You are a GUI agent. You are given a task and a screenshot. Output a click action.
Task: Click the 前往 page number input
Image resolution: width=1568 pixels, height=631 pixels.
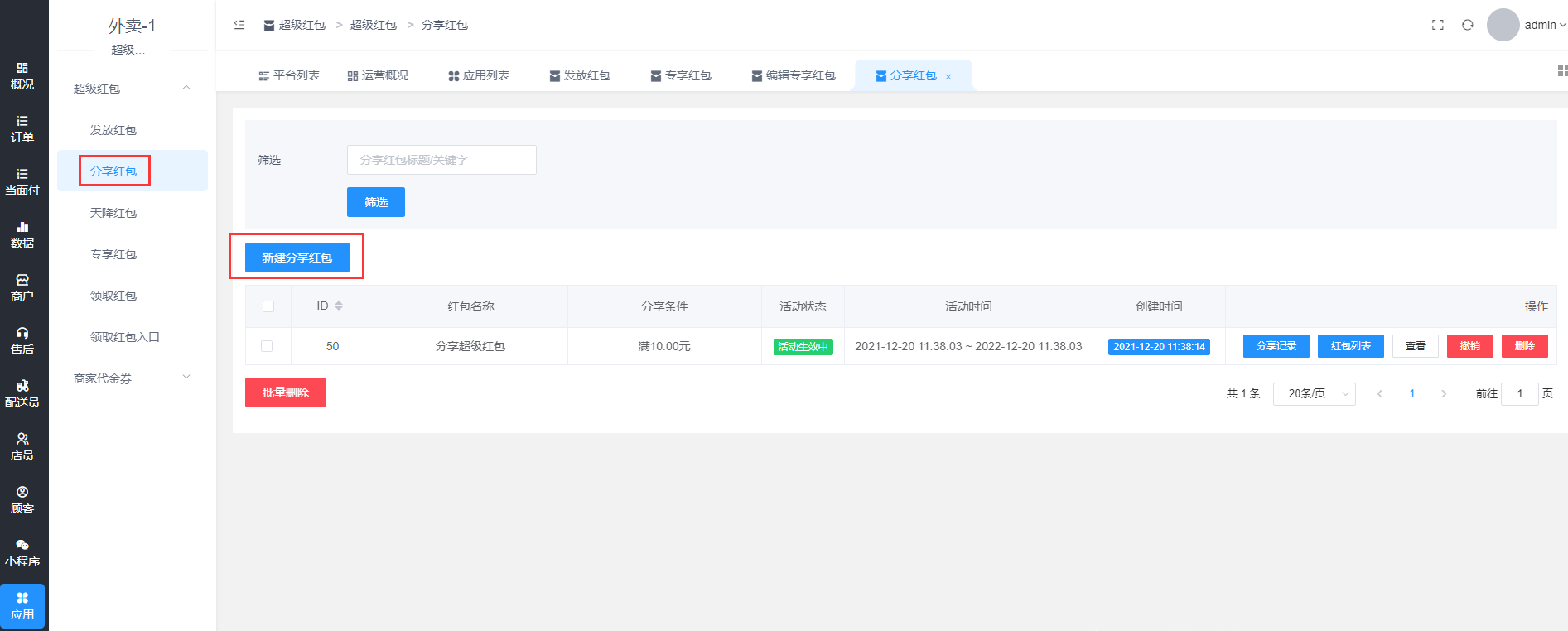(1520, 393)
